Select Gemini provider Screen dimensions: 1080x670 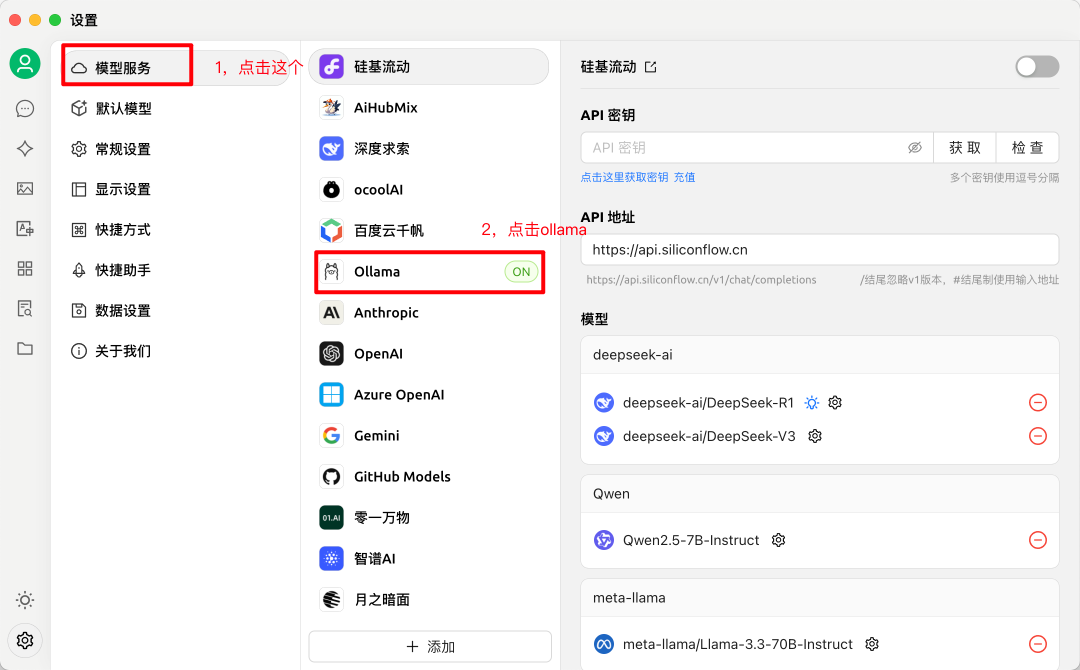[x=429, y=435]
